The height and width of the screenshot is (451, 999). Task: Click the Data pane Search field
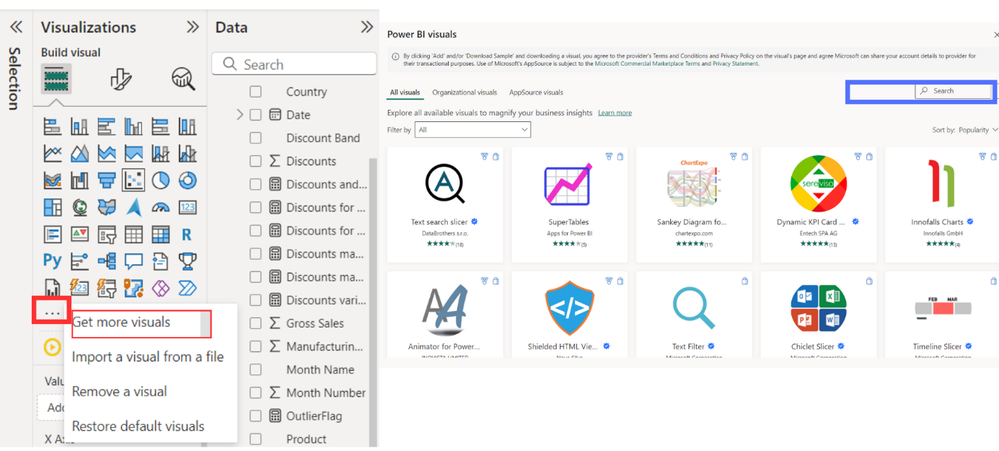point(294,64)
